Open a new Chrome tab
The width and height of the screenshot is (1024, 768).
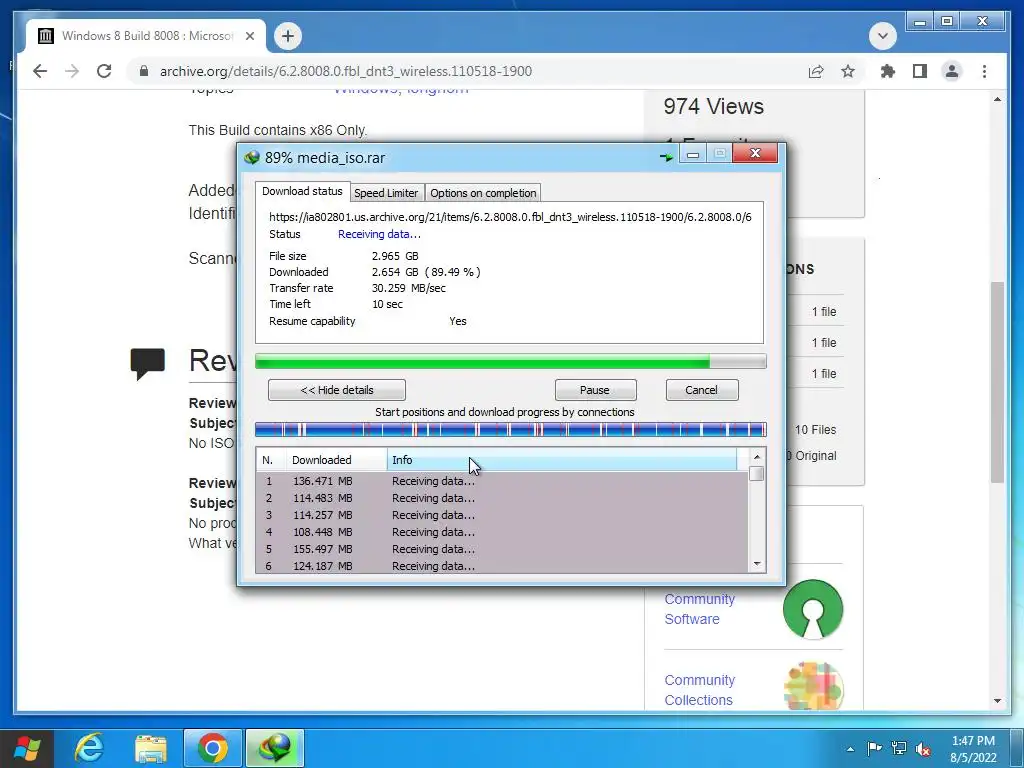tap(288, 36)
